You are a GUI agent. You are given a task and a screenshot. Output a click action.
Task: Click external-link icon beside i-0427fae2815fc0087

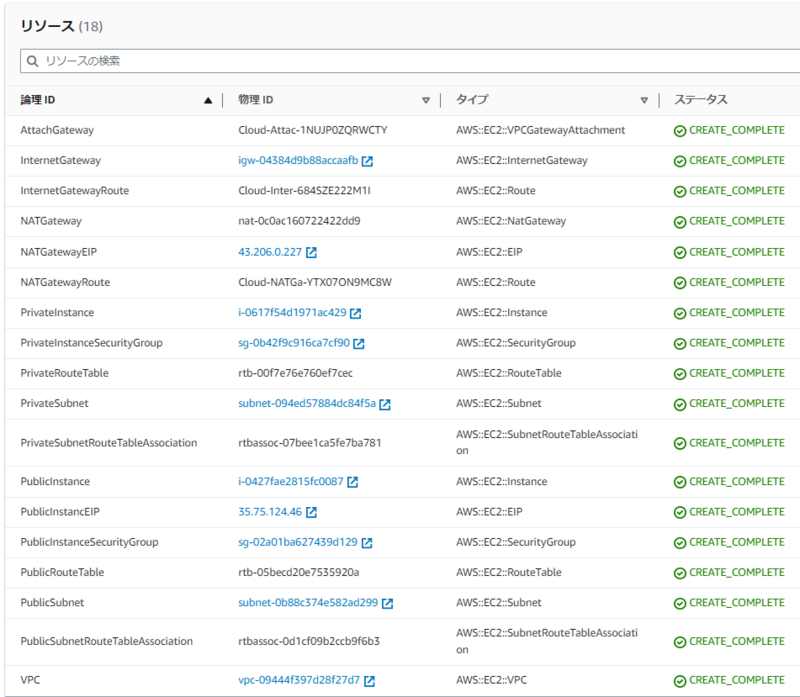(353, 482)
